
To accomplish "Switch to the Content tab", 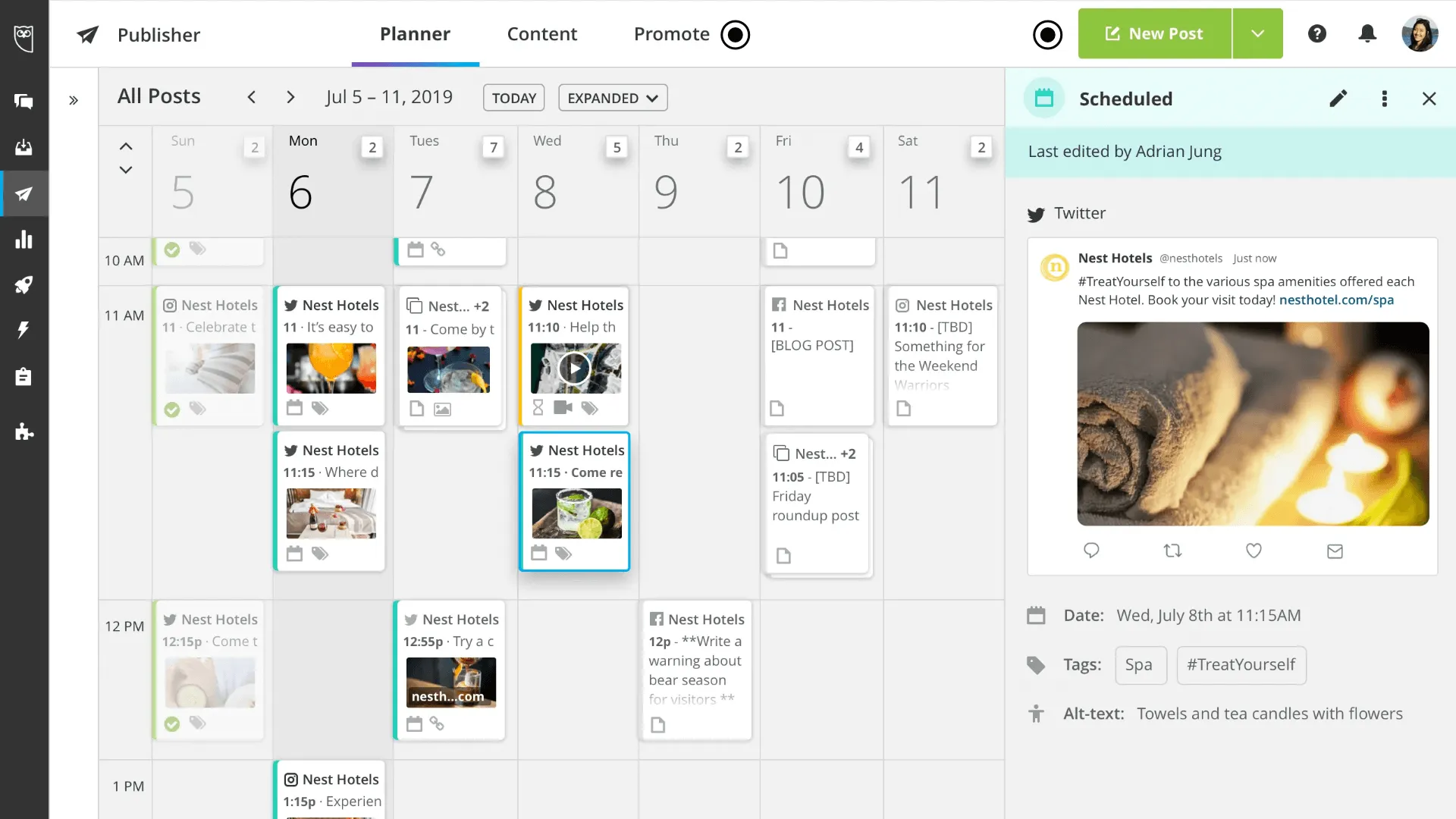I will click(542, 34).
